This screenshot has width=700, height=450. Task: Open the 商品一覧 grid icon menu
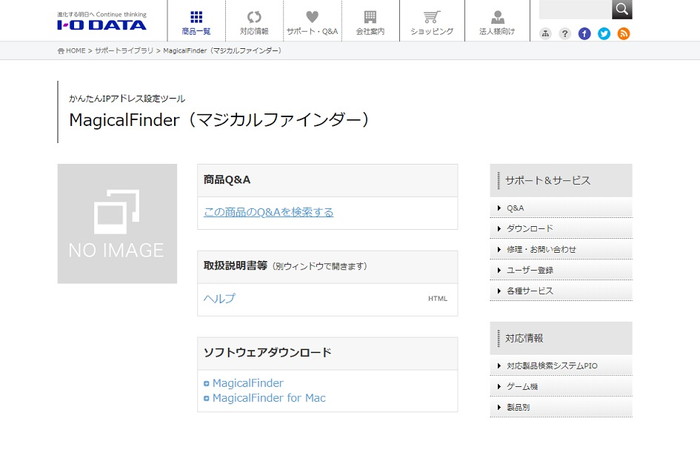point(196,22)
